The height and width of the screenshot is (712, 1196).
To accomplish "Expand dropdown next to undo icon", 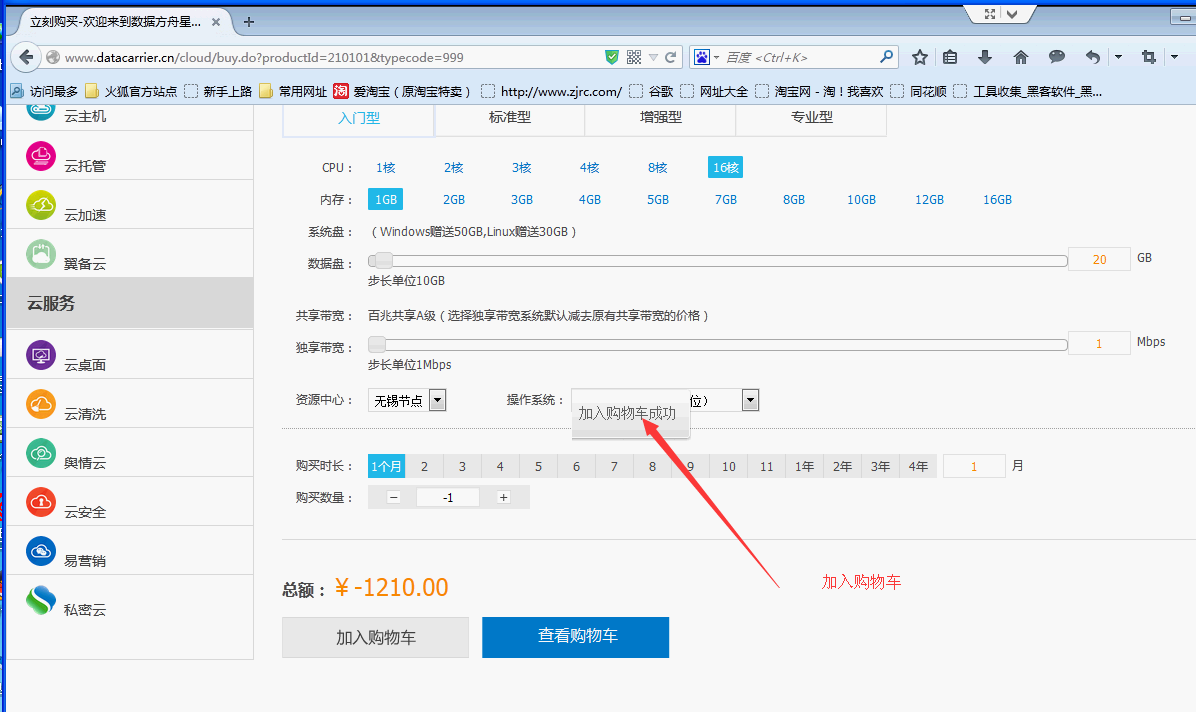I will point(1118,57).
